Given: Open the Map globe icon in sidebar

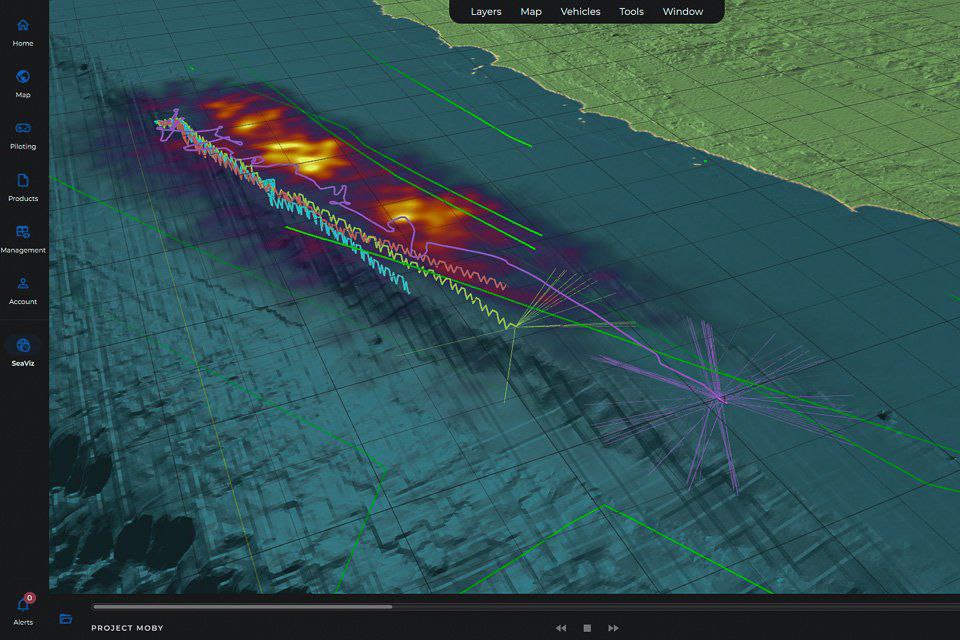Looking at the screenshot, I should tap(23, 77).
